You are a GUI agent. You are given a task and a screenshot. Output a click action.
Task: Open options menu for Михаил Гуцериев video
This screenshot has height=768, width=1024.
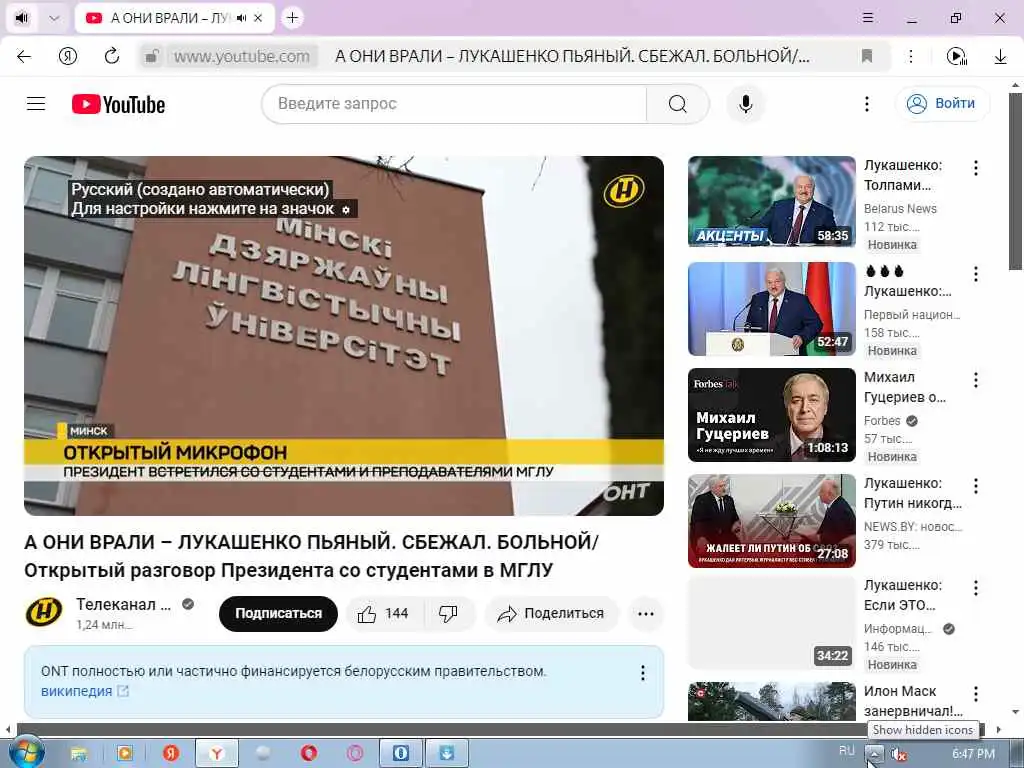pos(976,380)
